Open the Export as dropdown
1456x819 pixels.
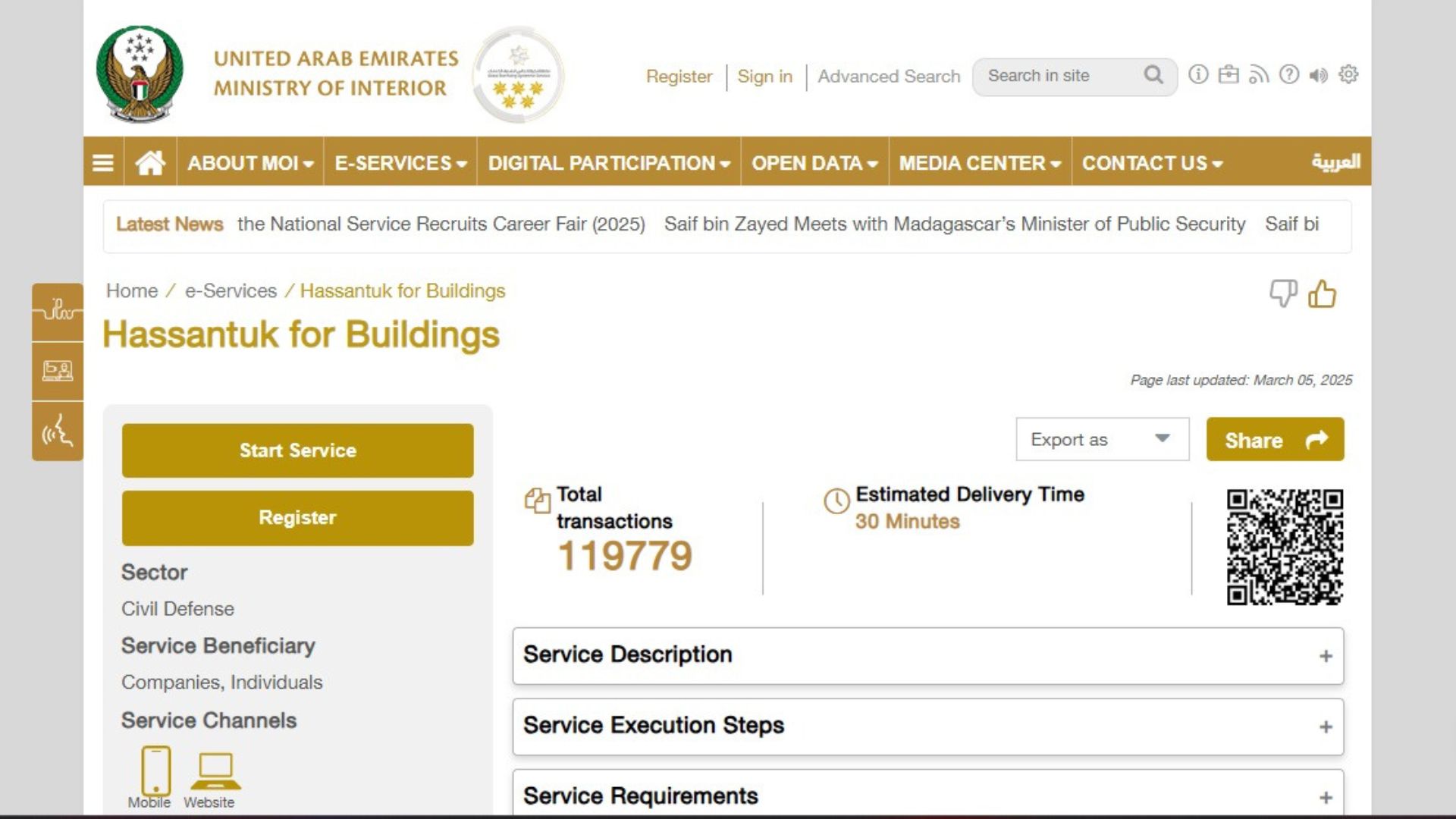(1103, 439)
